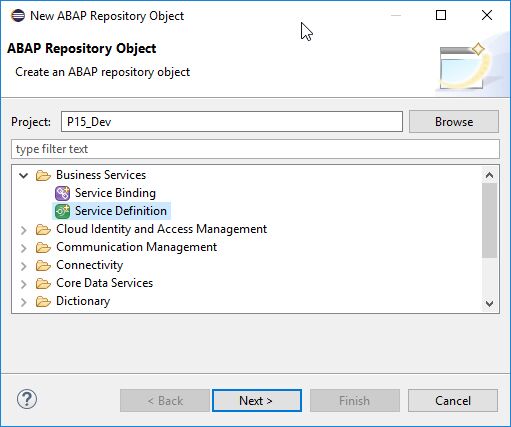Expand the Communication Management node
This screenshot has width=511, height=427.
23,248
